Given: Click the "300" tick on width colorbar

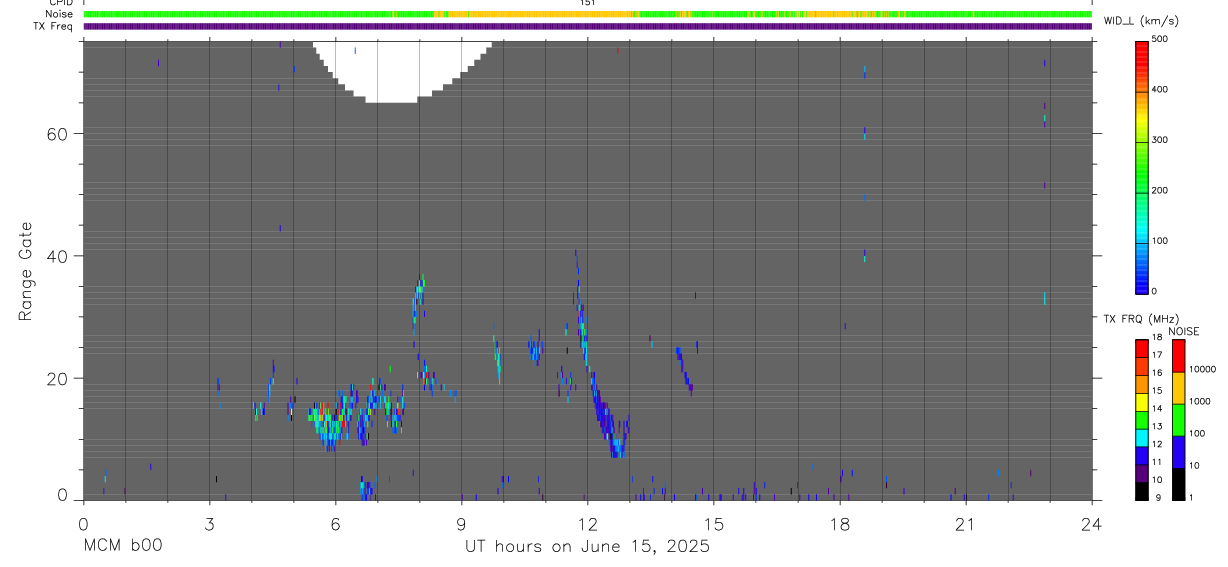Looking at the screenshot, I should 1161,141.
